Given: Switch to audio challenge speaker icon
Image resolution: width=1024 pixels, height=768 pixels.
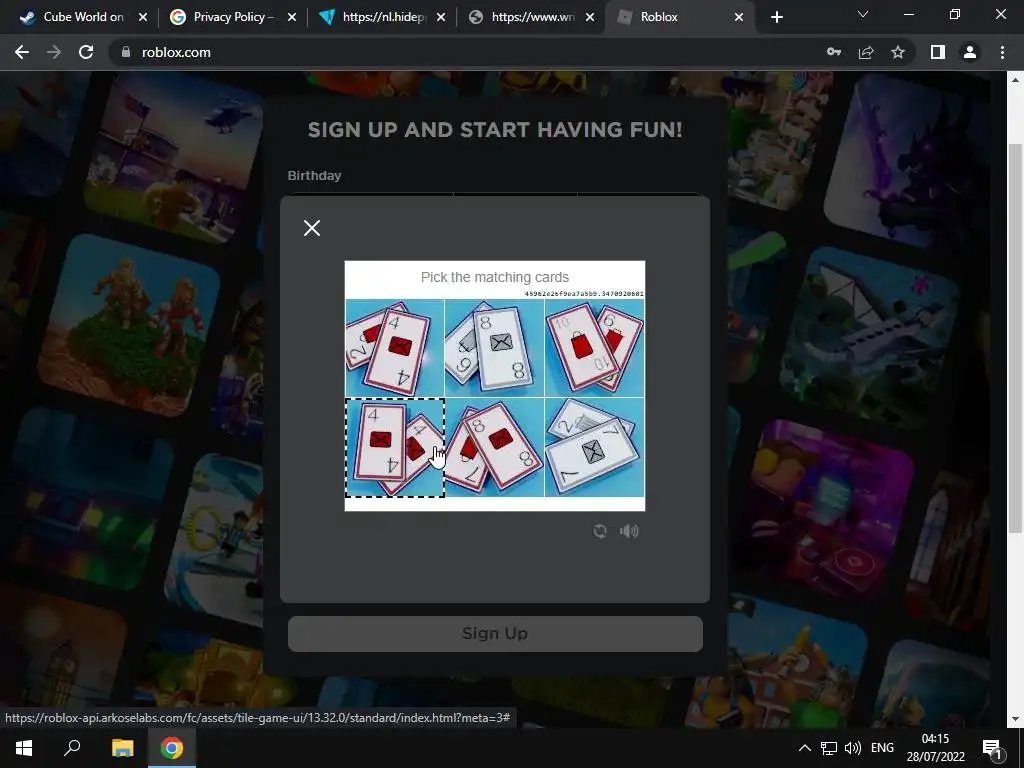Looking at the screenshot, I should (629, 531).
